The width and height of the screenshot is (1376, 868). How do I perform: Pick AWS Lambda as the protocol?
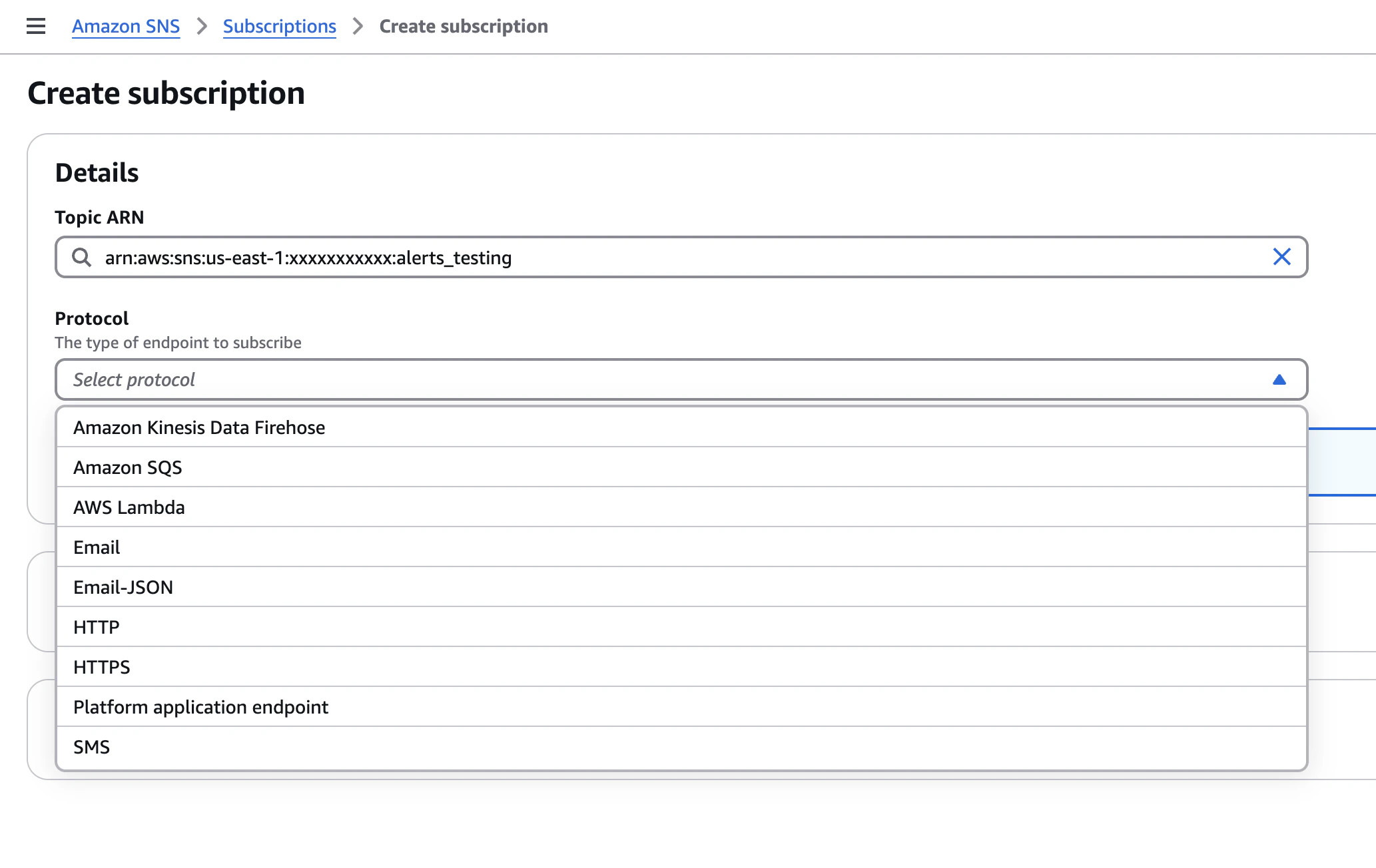[x=129, y=507]
